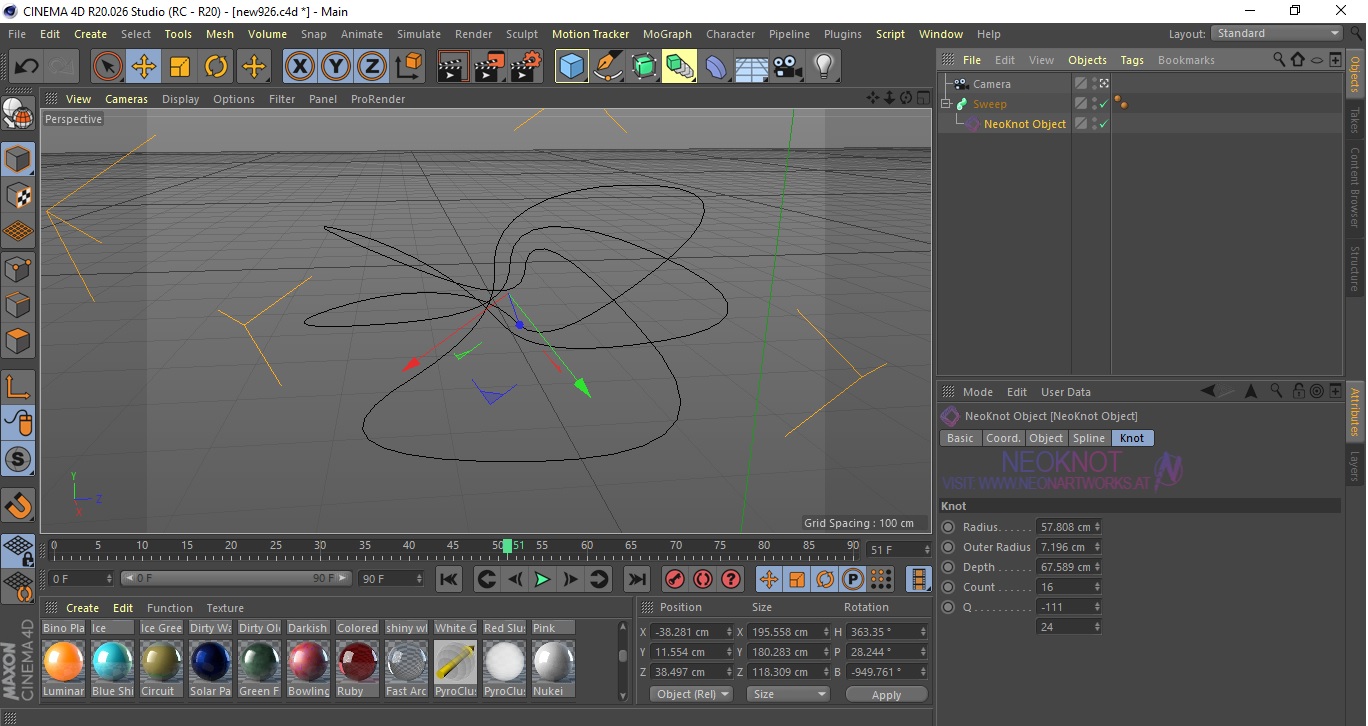The height and width of the screenshot is (726, 1368).
Task: Select the Blue Shi material swatch
Action: point(112,662)
